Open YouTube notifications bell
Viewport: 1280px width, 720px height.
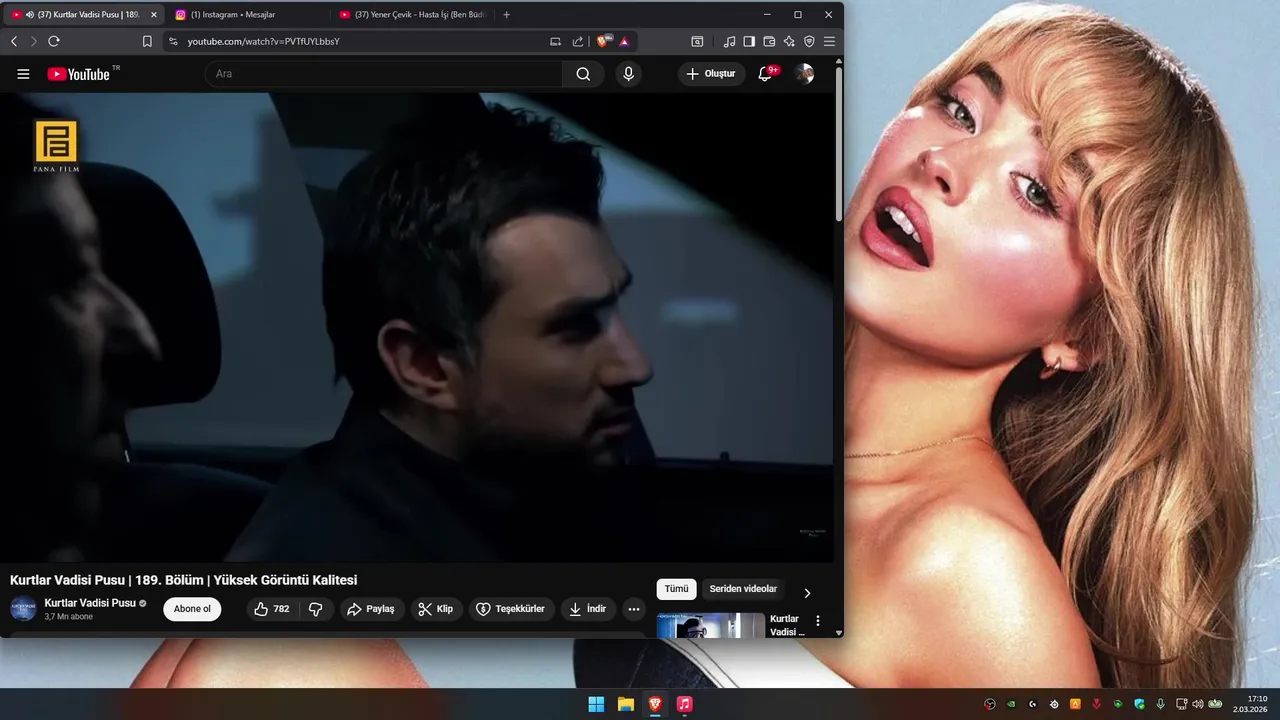[x=765, y=74]
